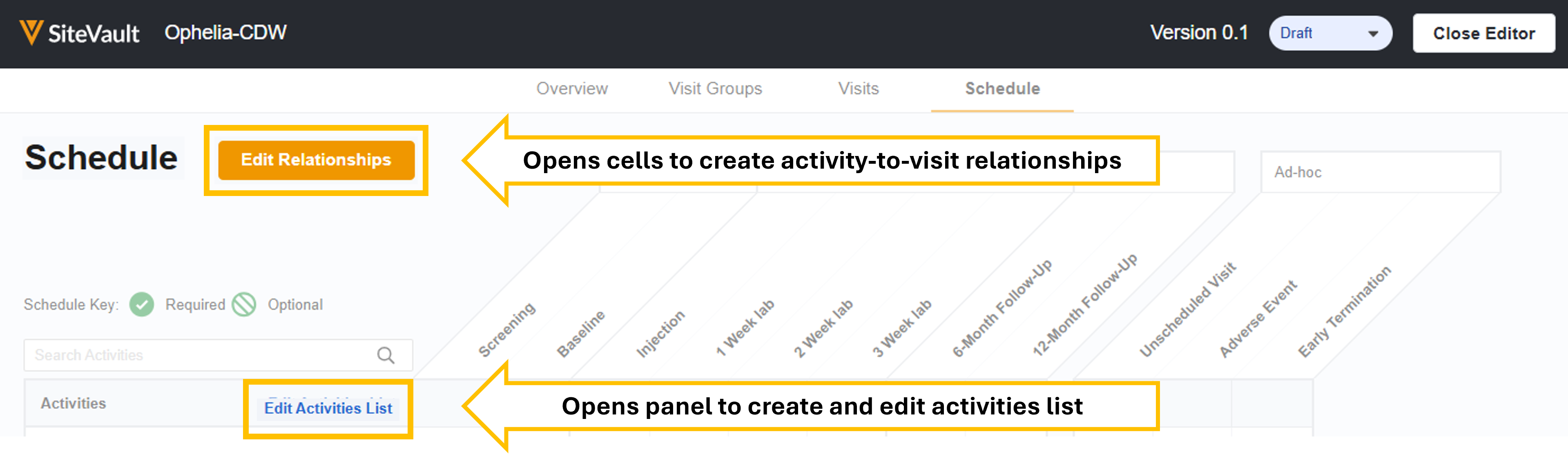Viewport: 1568px width, 461px height.
Task: Click the SiteVault logo icon
Action: [x=31, y=32]
